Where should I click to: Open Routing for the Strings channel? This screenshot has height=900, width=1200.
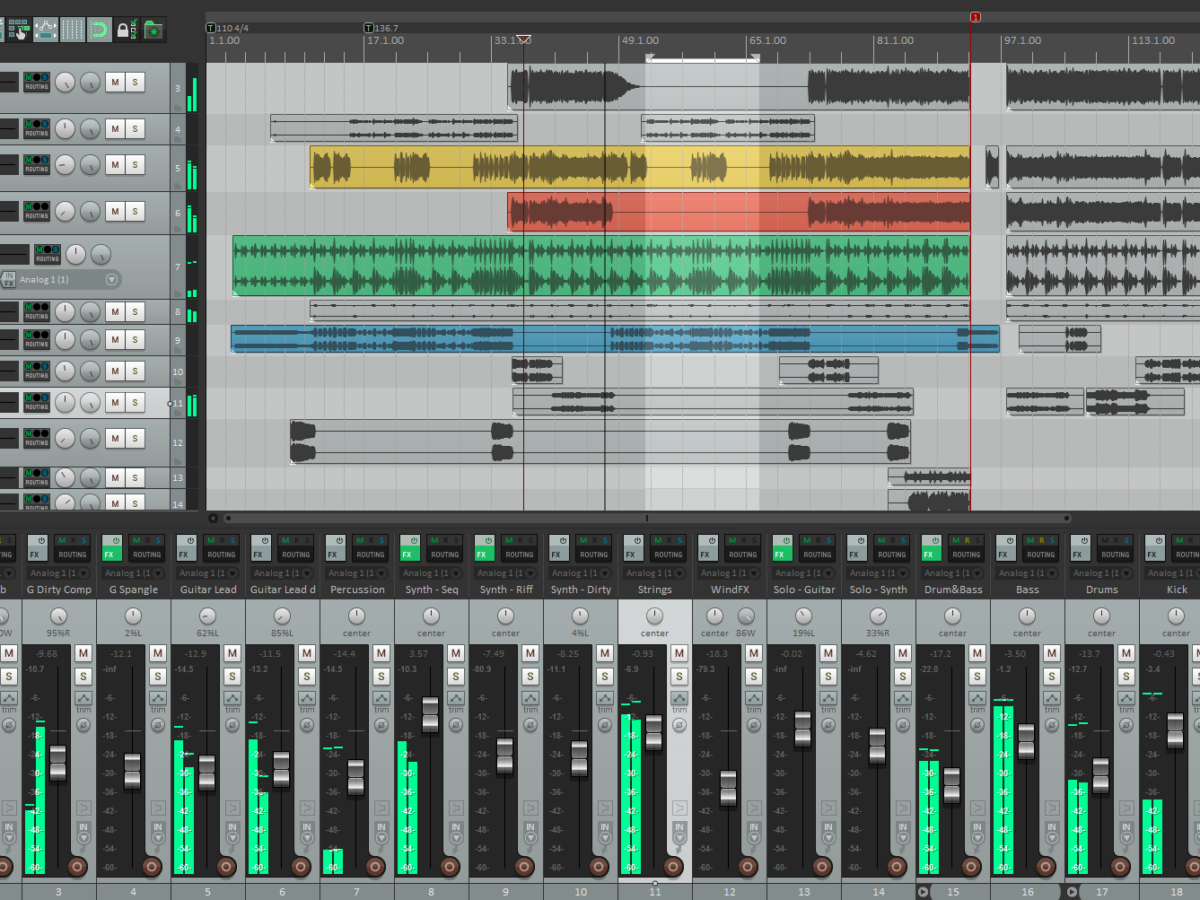pyautogui.click(x=668, y=554)
